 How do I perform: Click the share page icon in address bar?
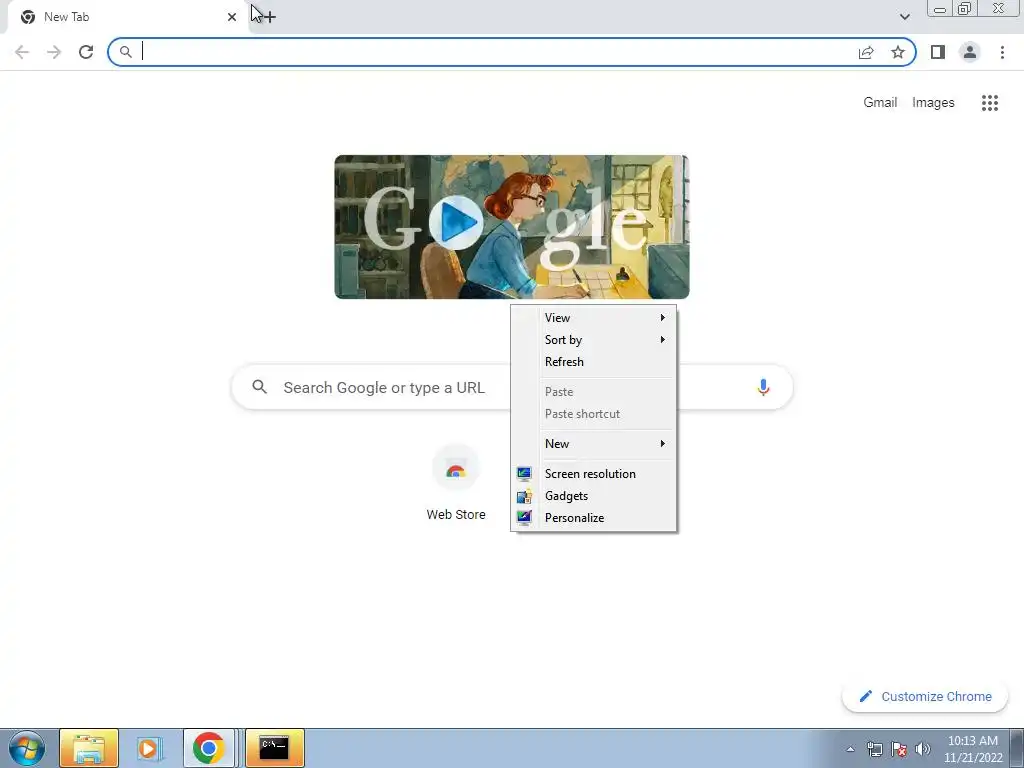866,52
